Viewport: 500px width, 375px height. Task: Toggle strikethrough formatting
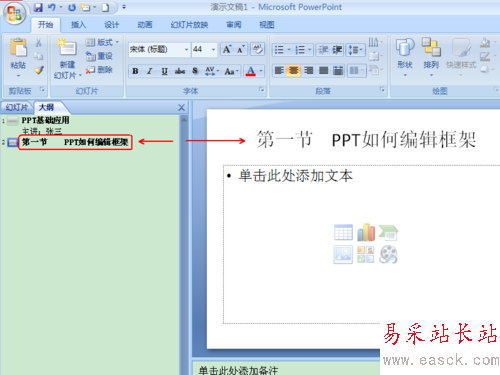(x=180, y=71)
